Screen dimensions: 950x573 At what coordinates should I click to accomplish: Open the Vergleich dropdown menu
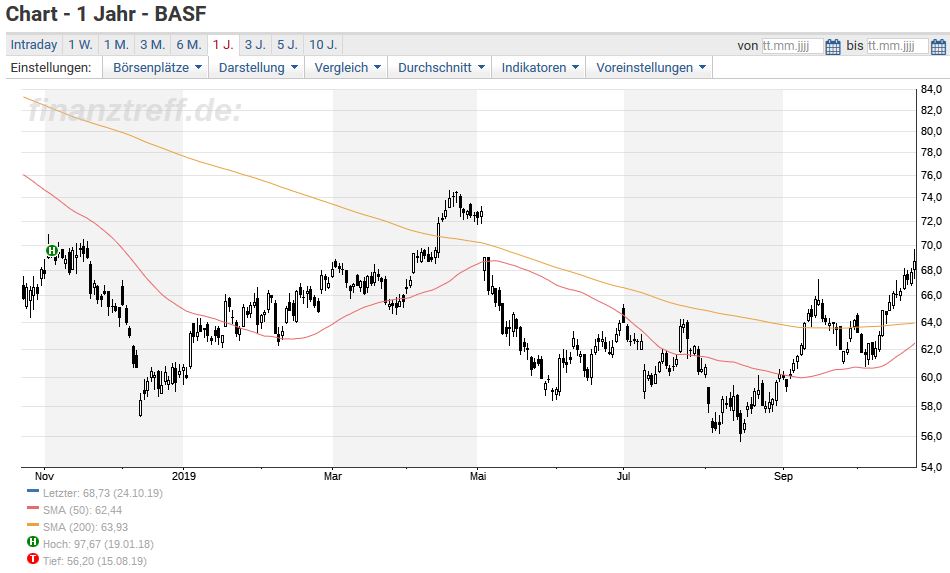[347, 67]
